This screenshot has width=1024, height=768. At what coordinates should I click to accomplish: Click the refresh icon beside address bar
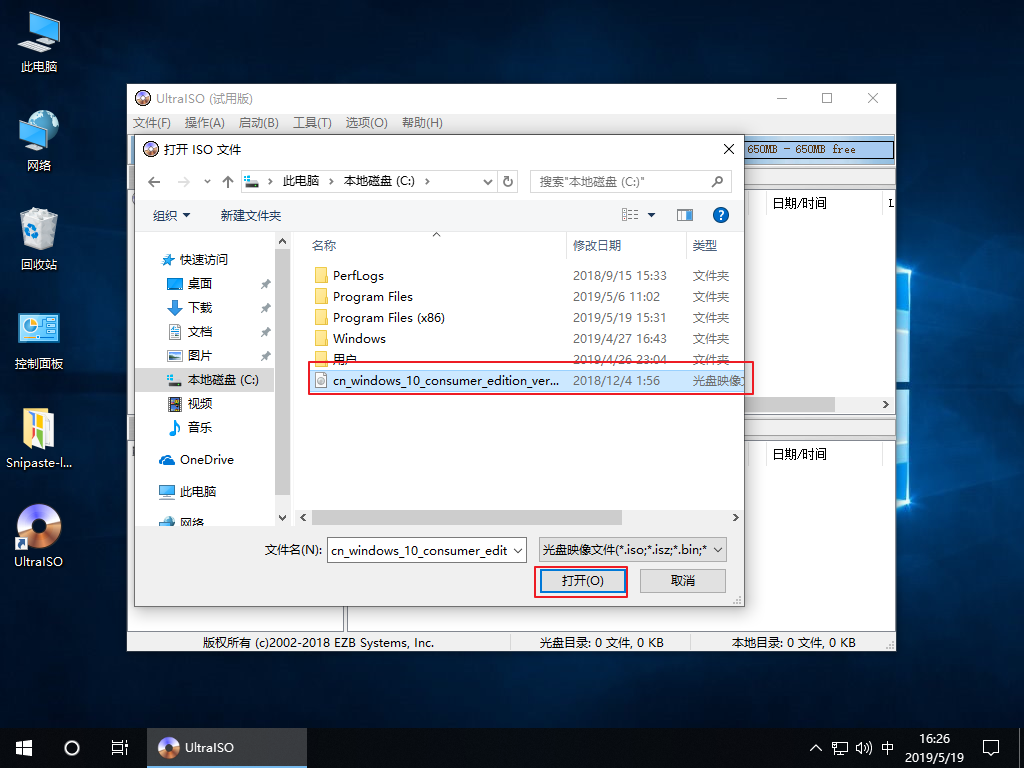point(508,181)
